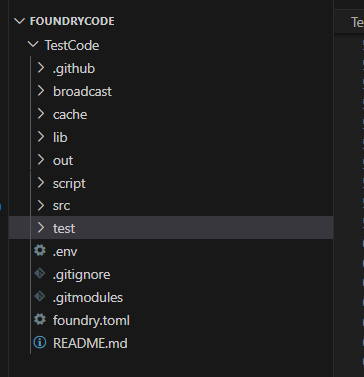Expand the .github folder chevron
Image resolution: width=364 pixels, height=377 pixels.
(x=41, y=68)
